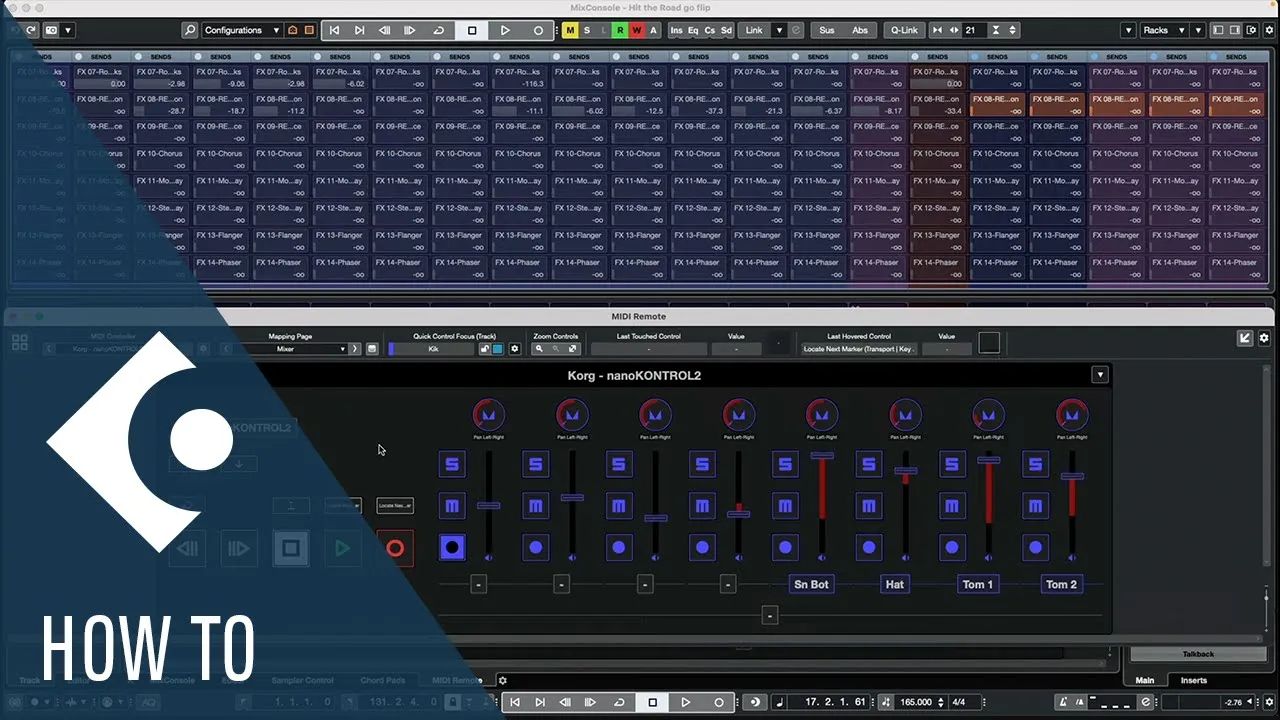This screenshot has height=720, width=1280.
Task: Open the Configurations dropdown
Action: tap(240, 30)
